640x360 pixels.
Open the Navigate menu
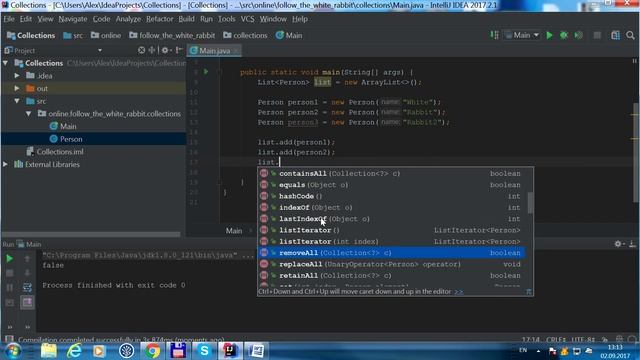click(x=73, y=19)
